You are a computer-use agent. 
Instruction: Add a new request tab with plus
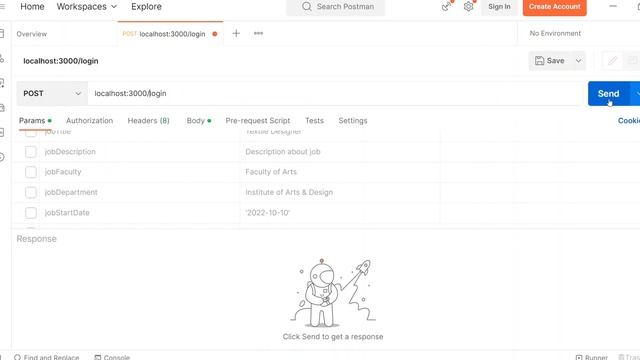(236, 33)
